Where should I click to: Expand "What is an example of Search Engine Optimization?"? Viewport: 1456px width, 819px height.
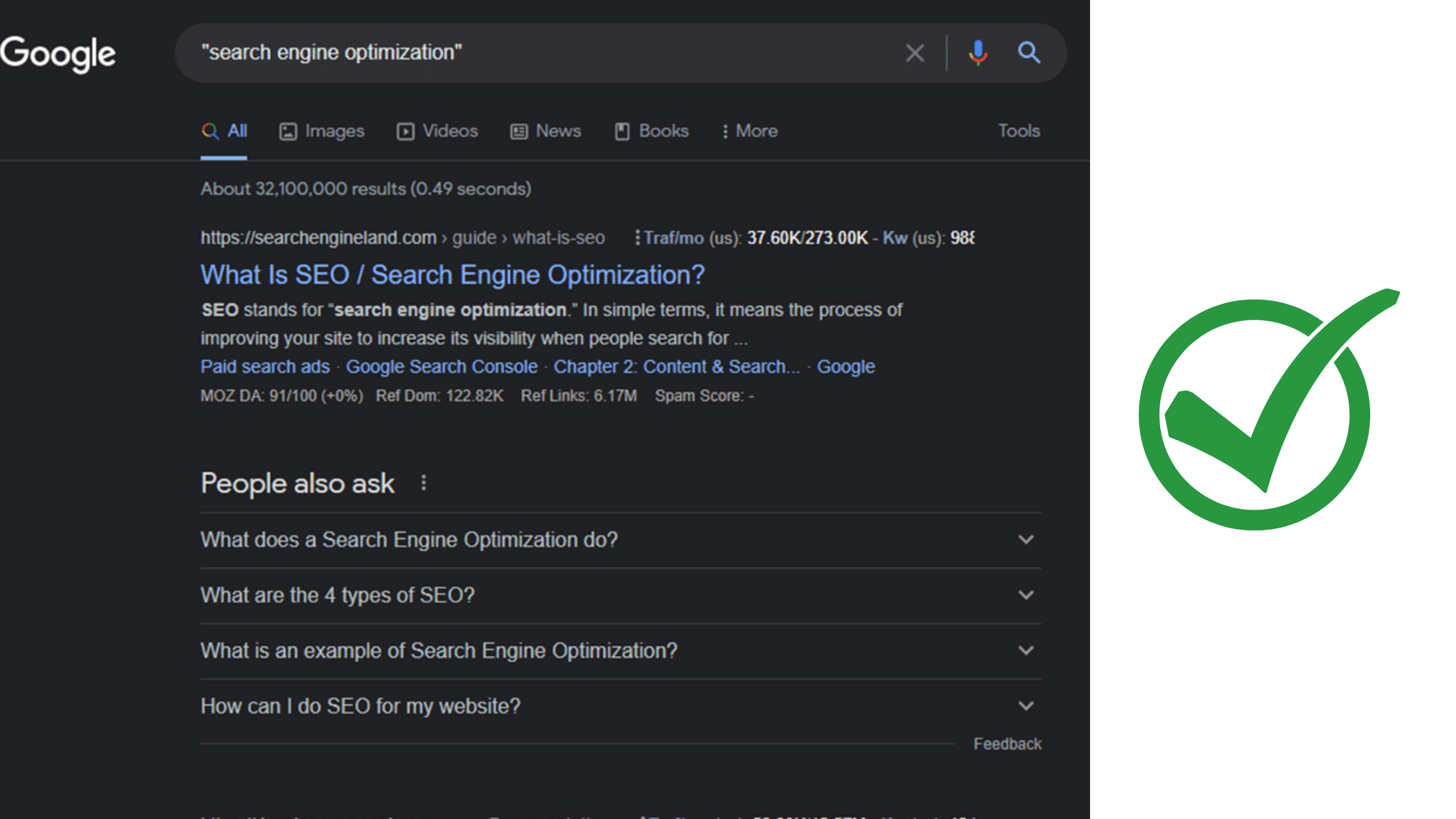click(621, 651)
